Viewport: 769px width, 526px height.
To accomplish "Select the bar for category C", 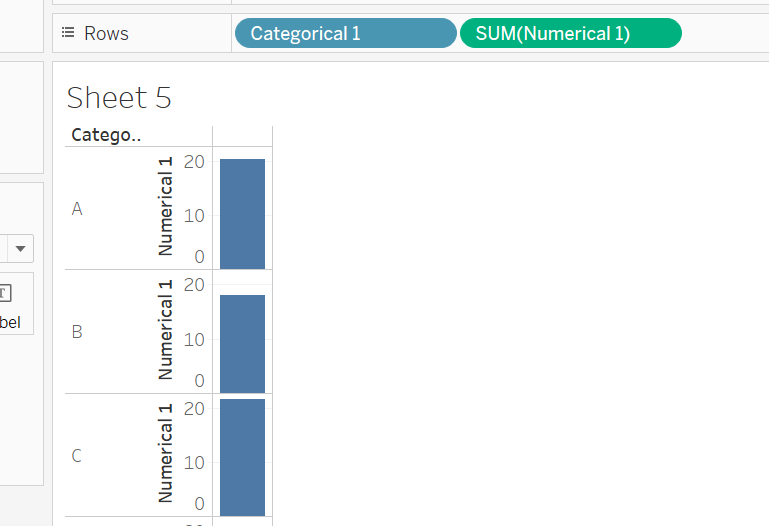I will (x=242, y=457).
